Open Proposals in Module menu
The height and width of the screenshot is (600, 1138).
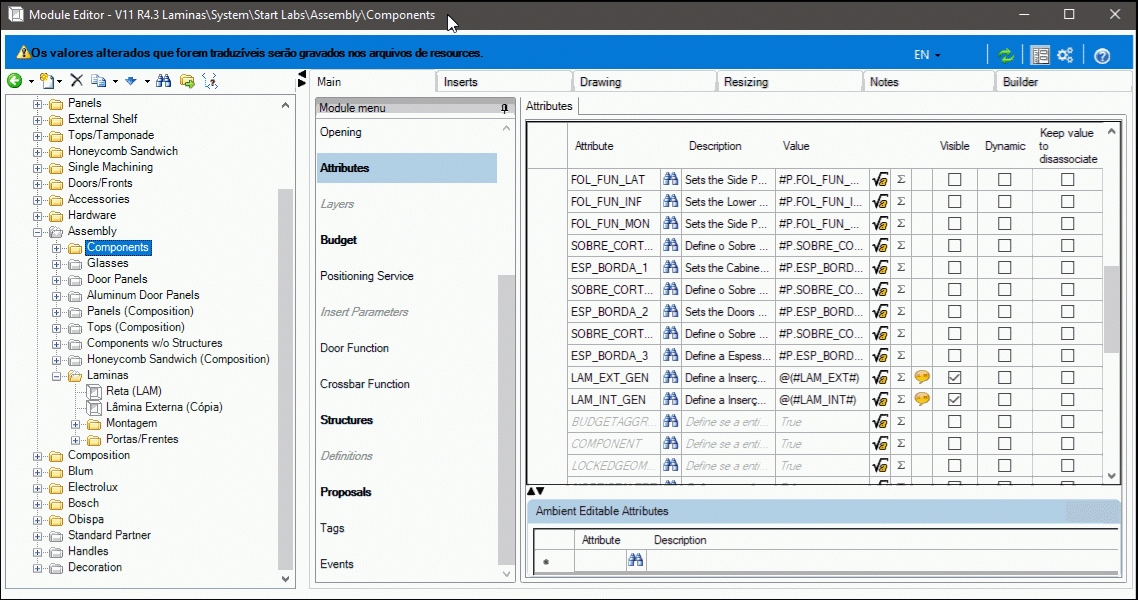345,492
